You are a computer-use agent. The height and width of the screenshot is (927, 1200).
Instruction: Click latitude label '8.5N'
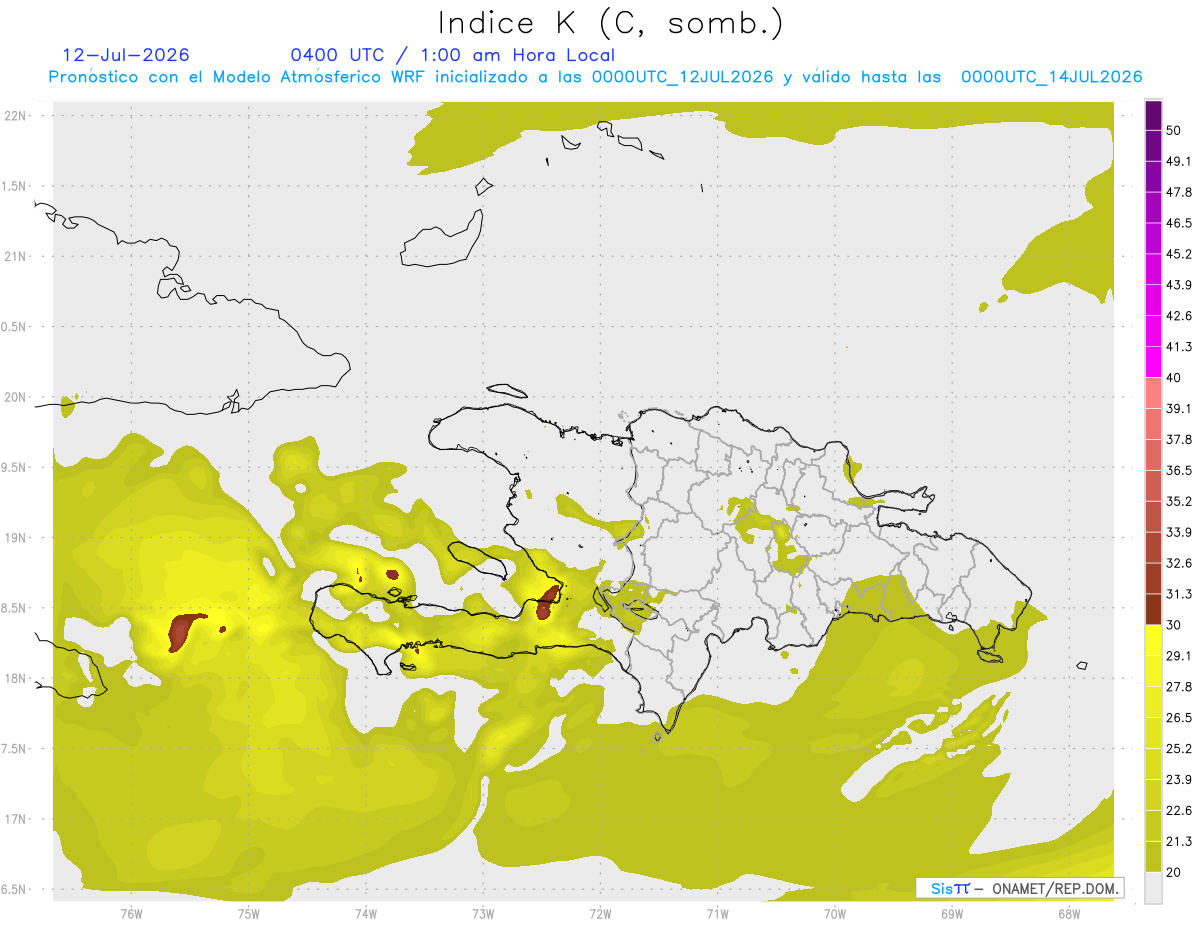15,608
